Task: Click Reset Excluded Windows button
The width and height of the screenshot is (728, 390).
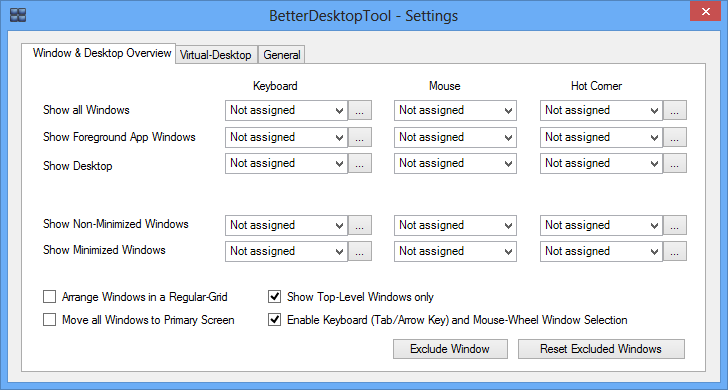Action: [601, 349]
